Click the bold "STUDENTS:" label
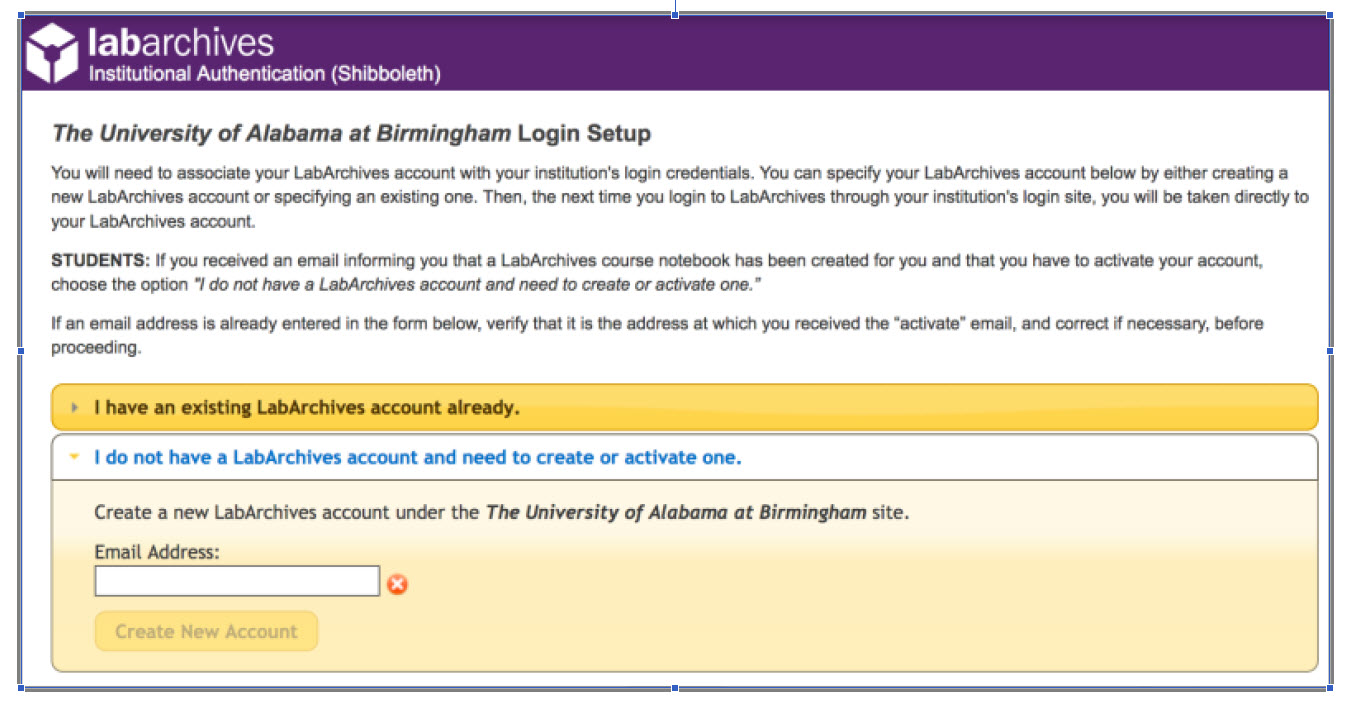The height and width of the screenshot is (709, 1357). pos(99,261)
